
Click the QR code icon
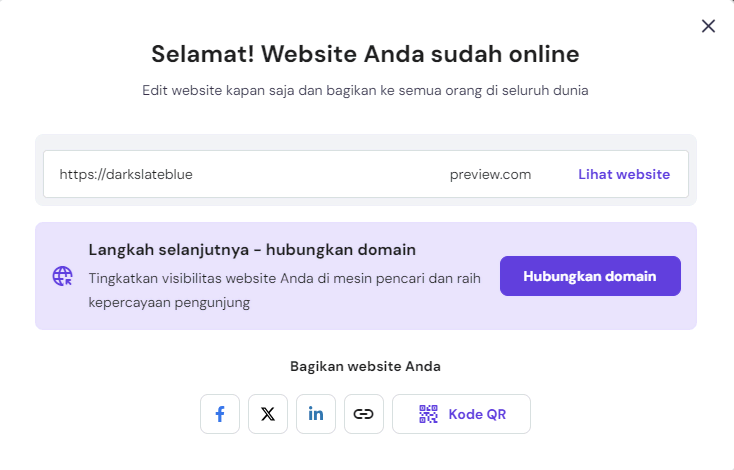429,414
